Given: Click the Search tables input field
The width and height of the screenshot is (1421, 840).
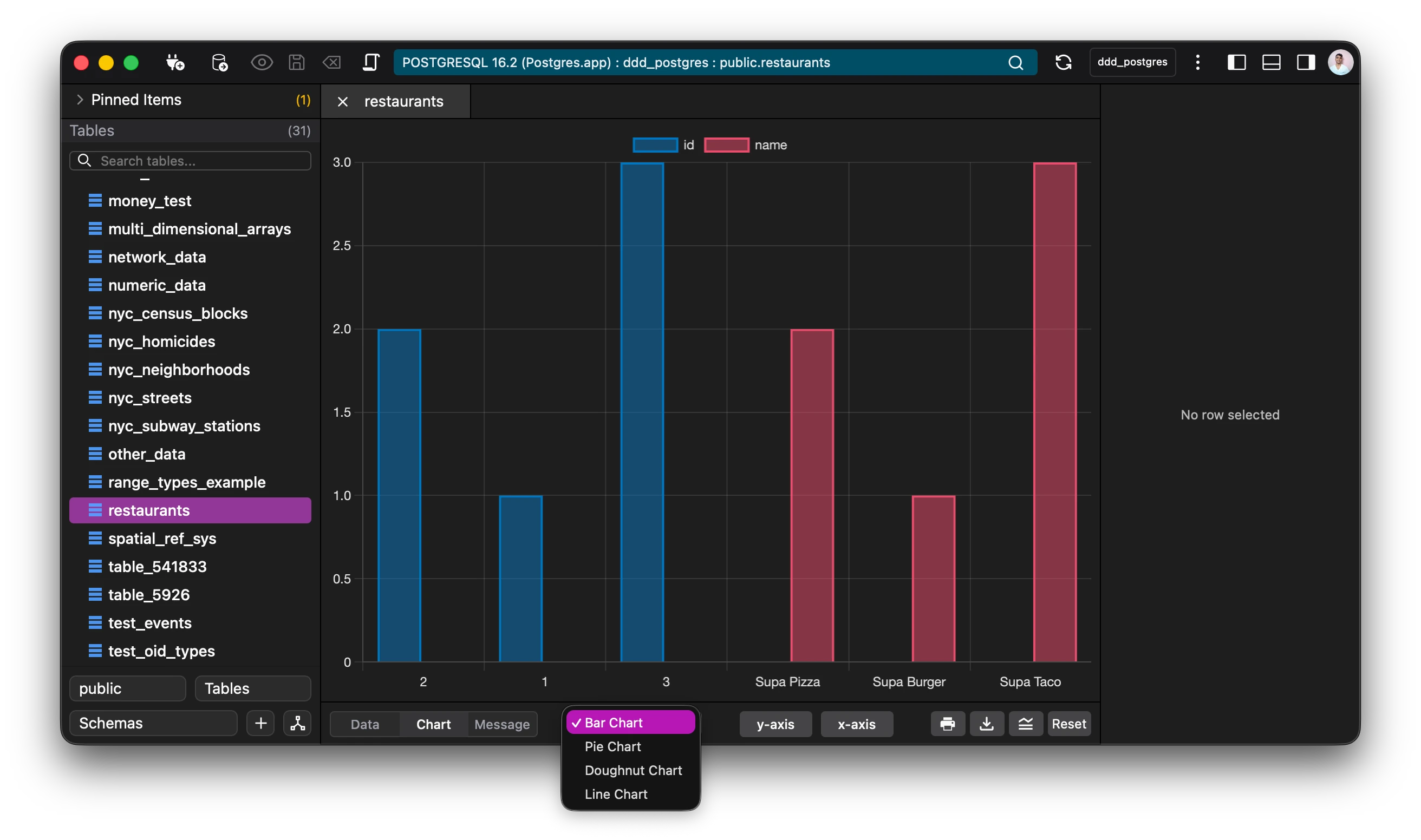Looking at the screenshot, I should pos(190,160).
